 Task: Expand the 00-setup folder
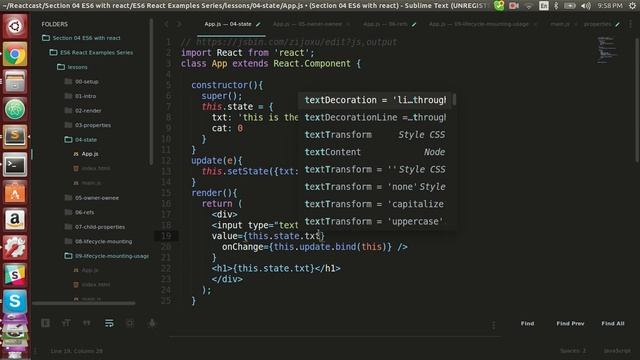[81, 82]
